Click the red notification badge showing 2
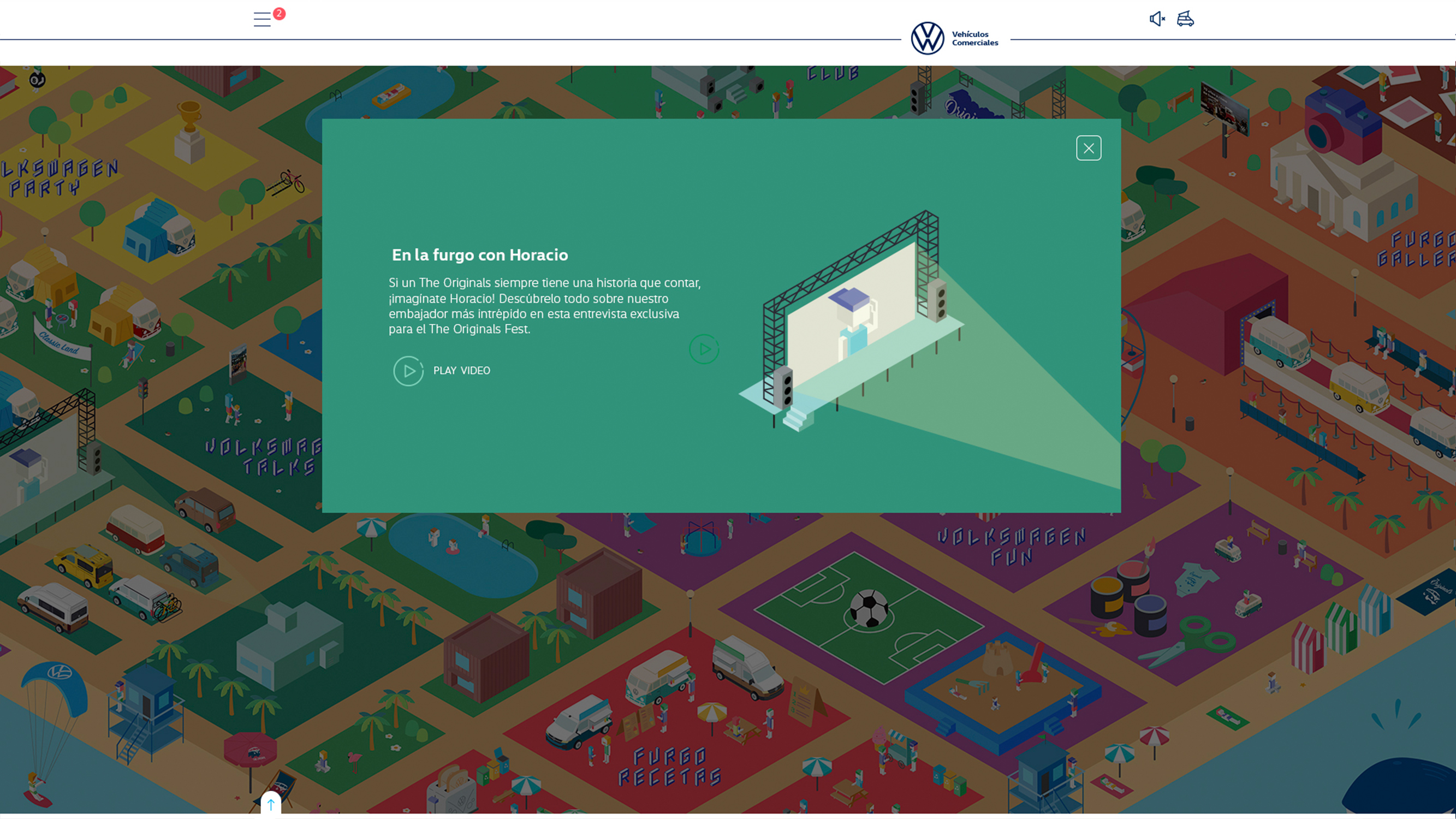Image resolution: width=1456 pixels, height=819 pixels. tap(279, 14)
